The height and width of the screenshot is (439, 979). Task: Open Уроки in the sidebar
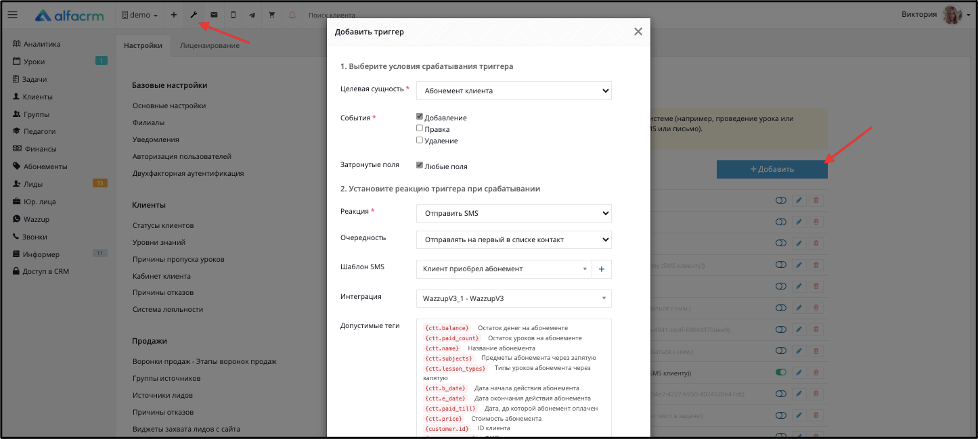click(34, 62)
